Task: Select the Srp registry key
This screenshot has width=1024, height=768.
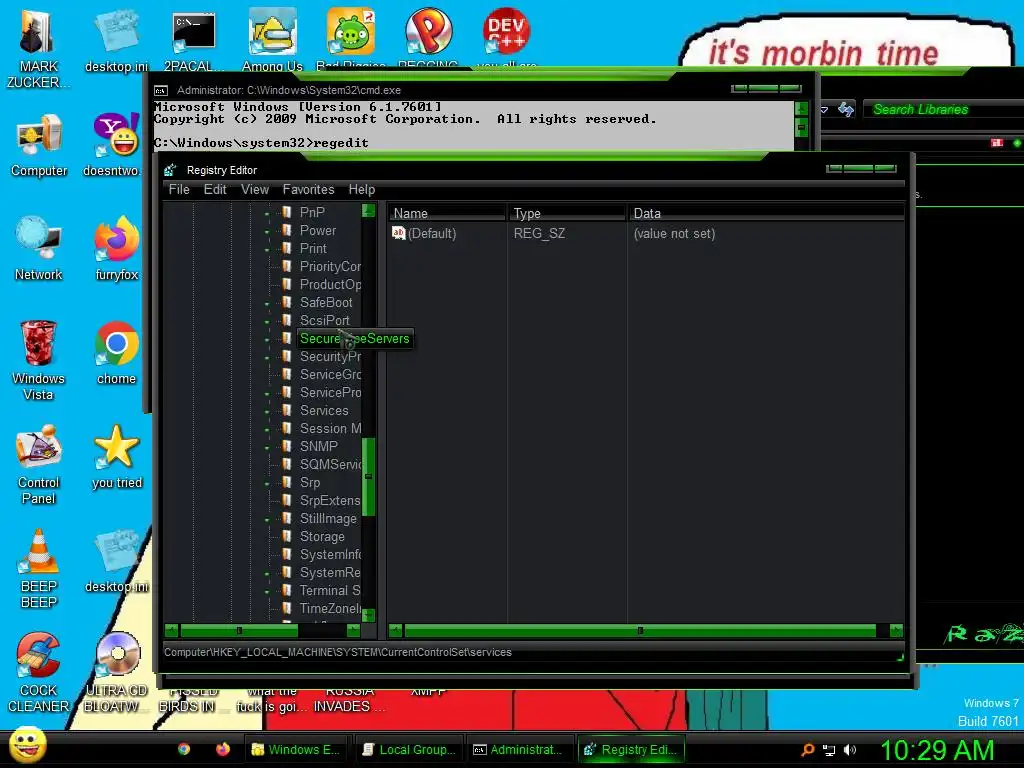Action: click(x=310, y=483)
